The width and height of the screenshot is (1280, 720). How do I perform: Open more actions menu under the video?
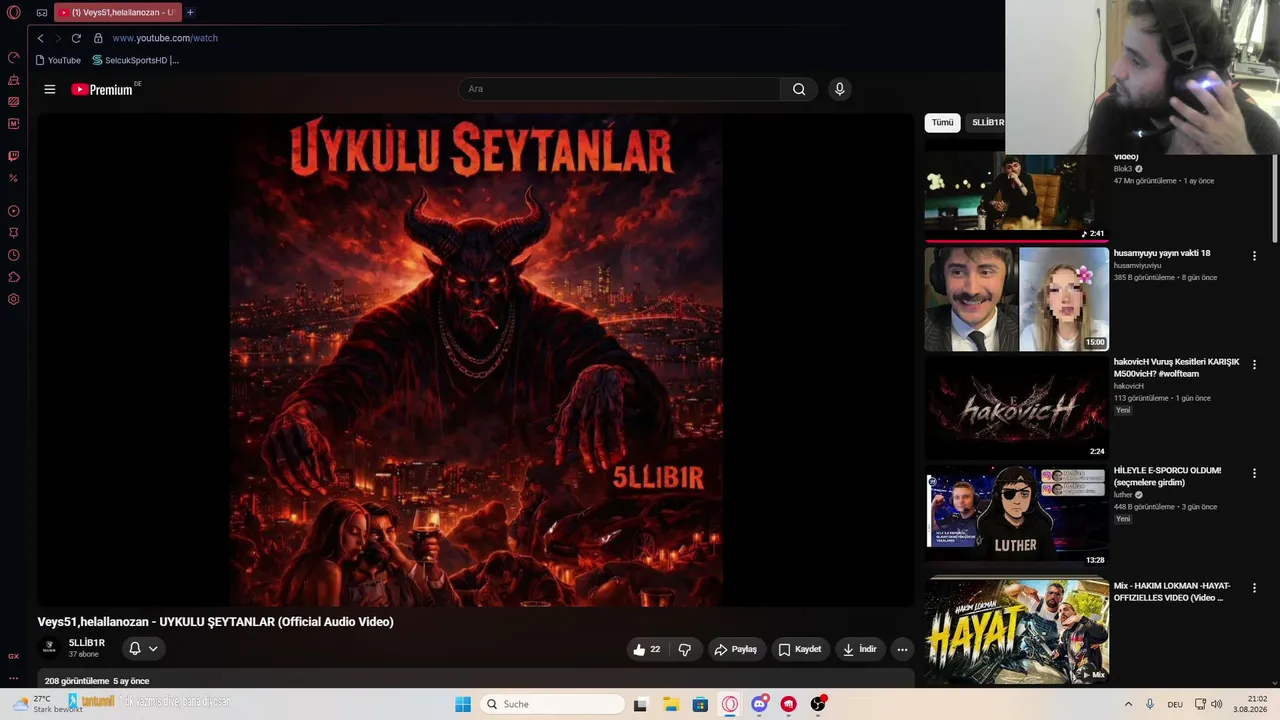[x=902, y=649]
